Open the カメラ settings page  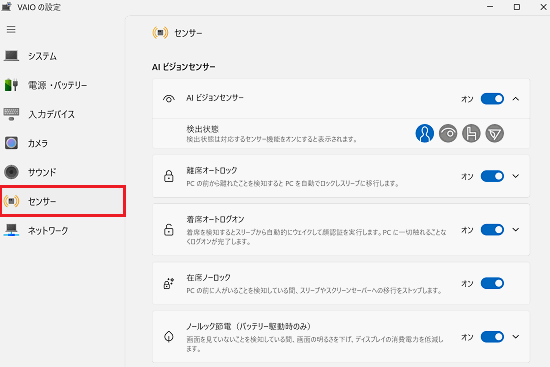tap(62, 143)
